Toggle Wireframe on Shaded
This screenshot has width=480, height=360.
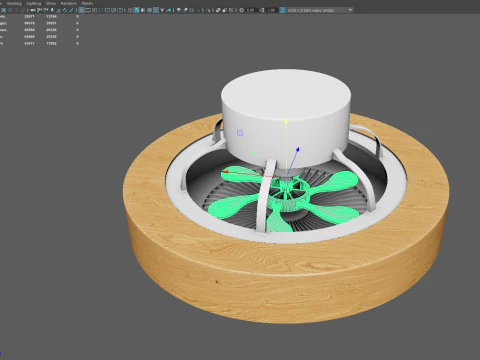[x=149, y=10]
